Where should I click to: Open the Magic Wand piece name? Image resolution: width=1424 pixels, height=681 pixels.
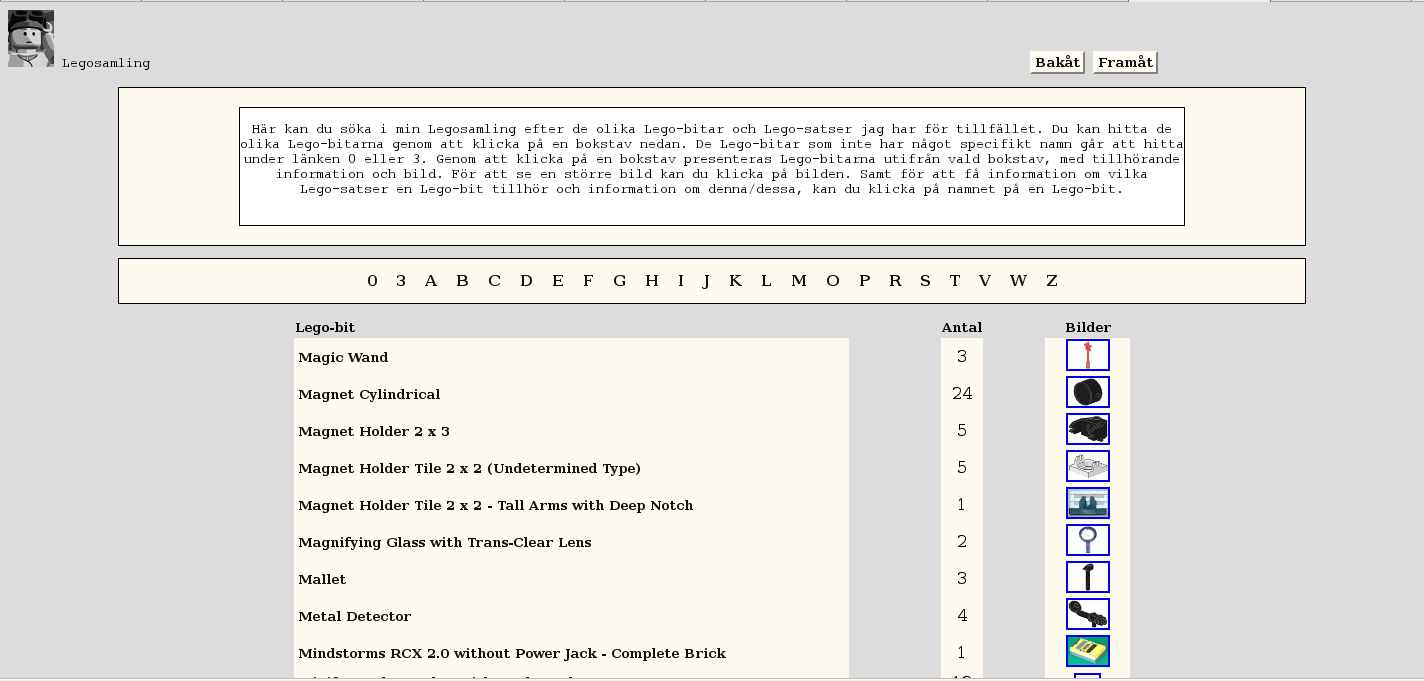point(343,357)
